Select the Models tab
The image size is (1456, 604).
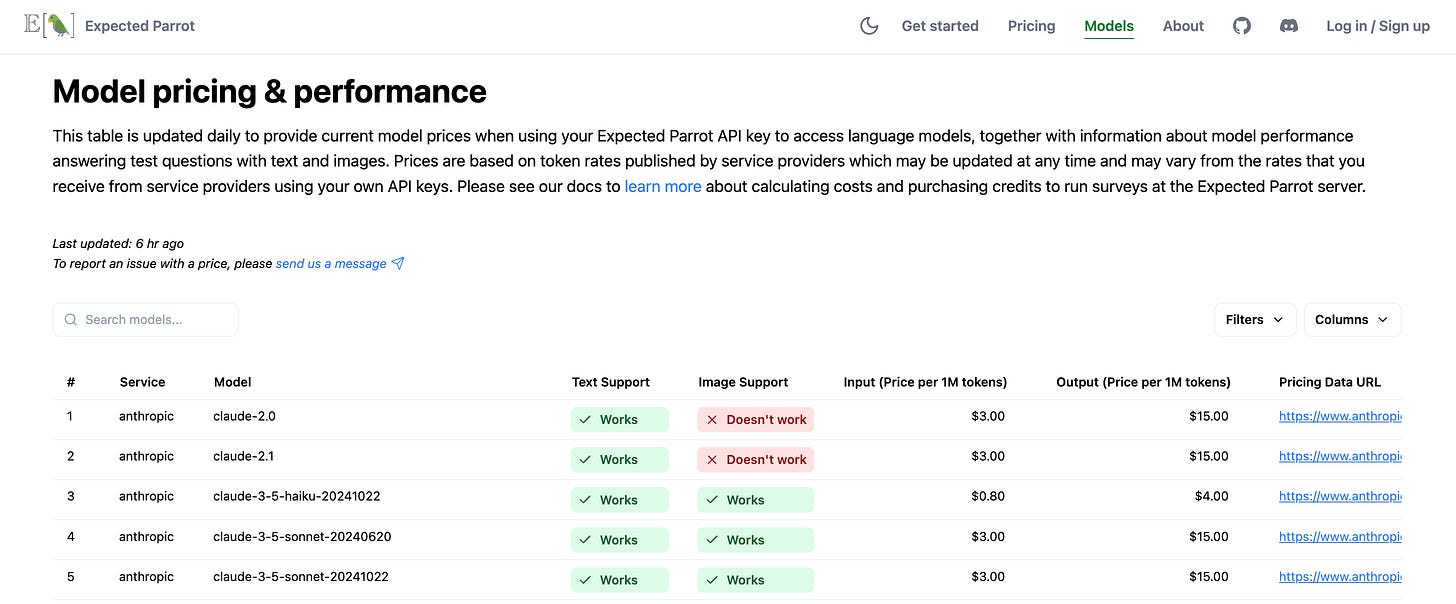[x=1109, y=26]
